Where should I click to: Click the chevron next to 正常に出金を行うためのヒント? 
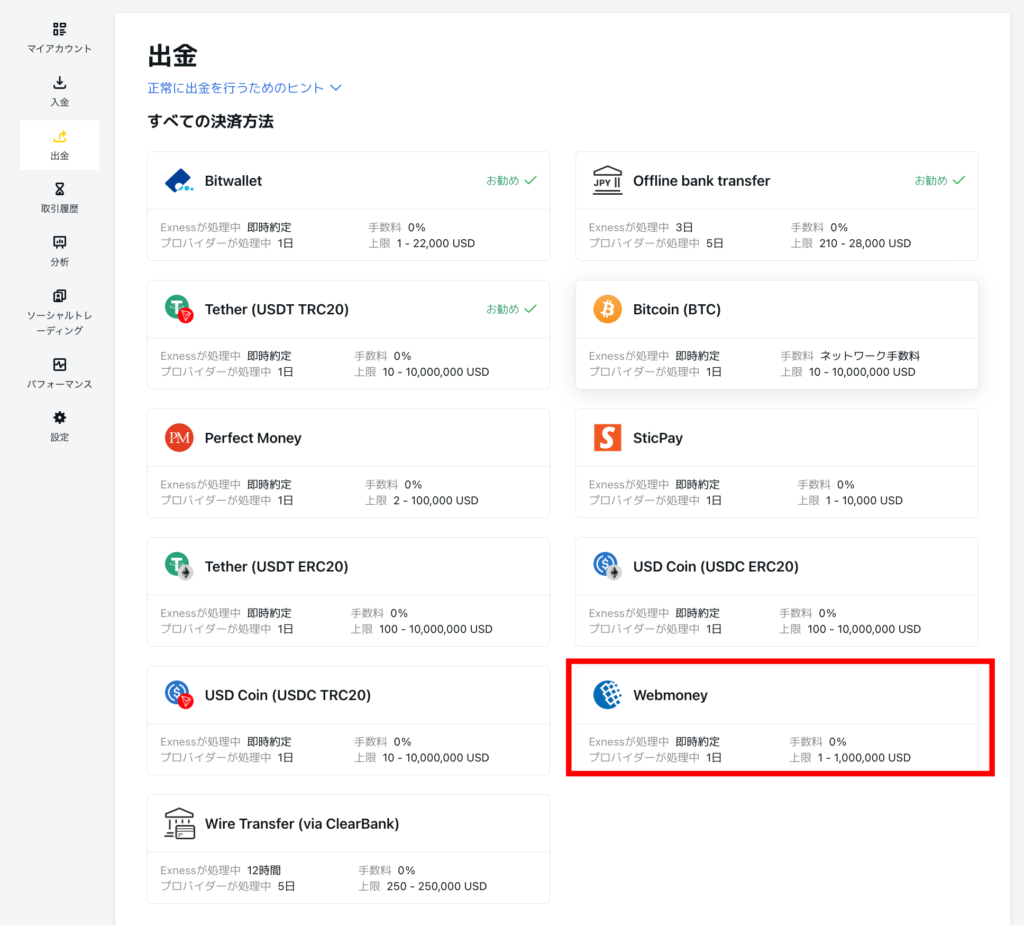(336, 88)
